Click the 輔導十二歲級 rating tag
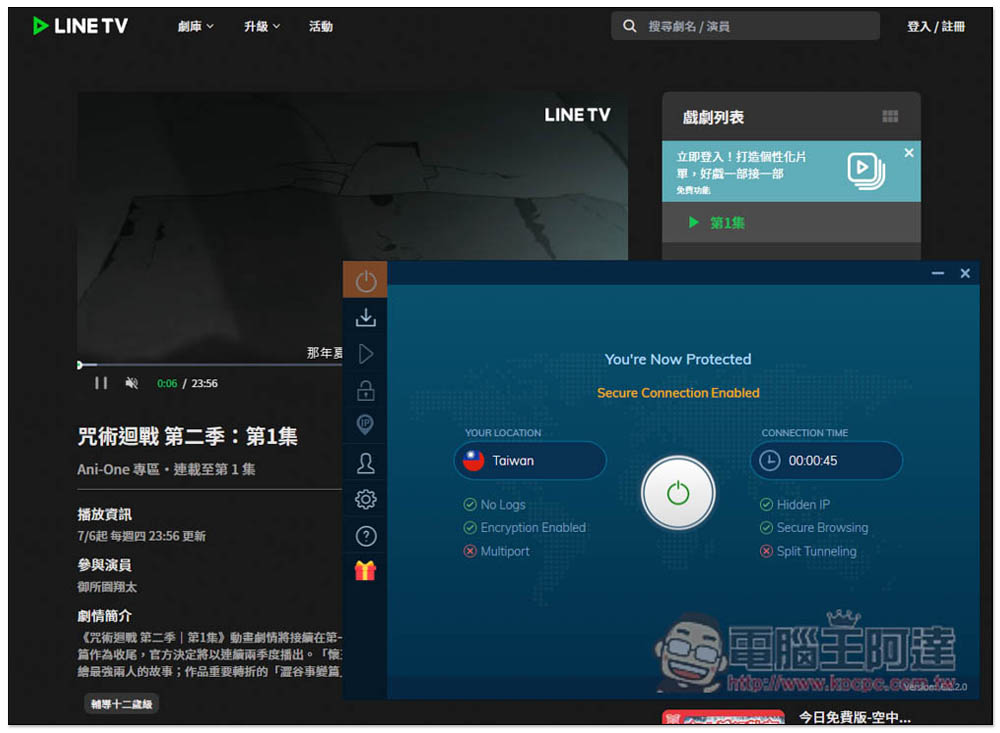 (x=121, y=704)
